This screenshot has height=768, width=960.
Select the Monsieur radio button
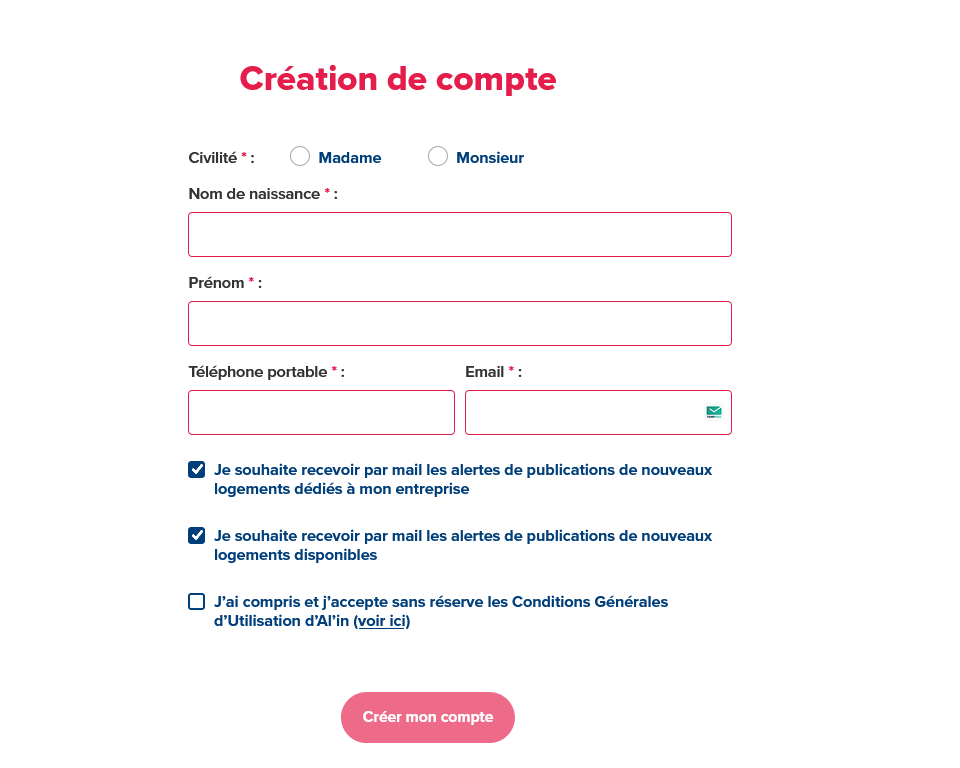437,156
